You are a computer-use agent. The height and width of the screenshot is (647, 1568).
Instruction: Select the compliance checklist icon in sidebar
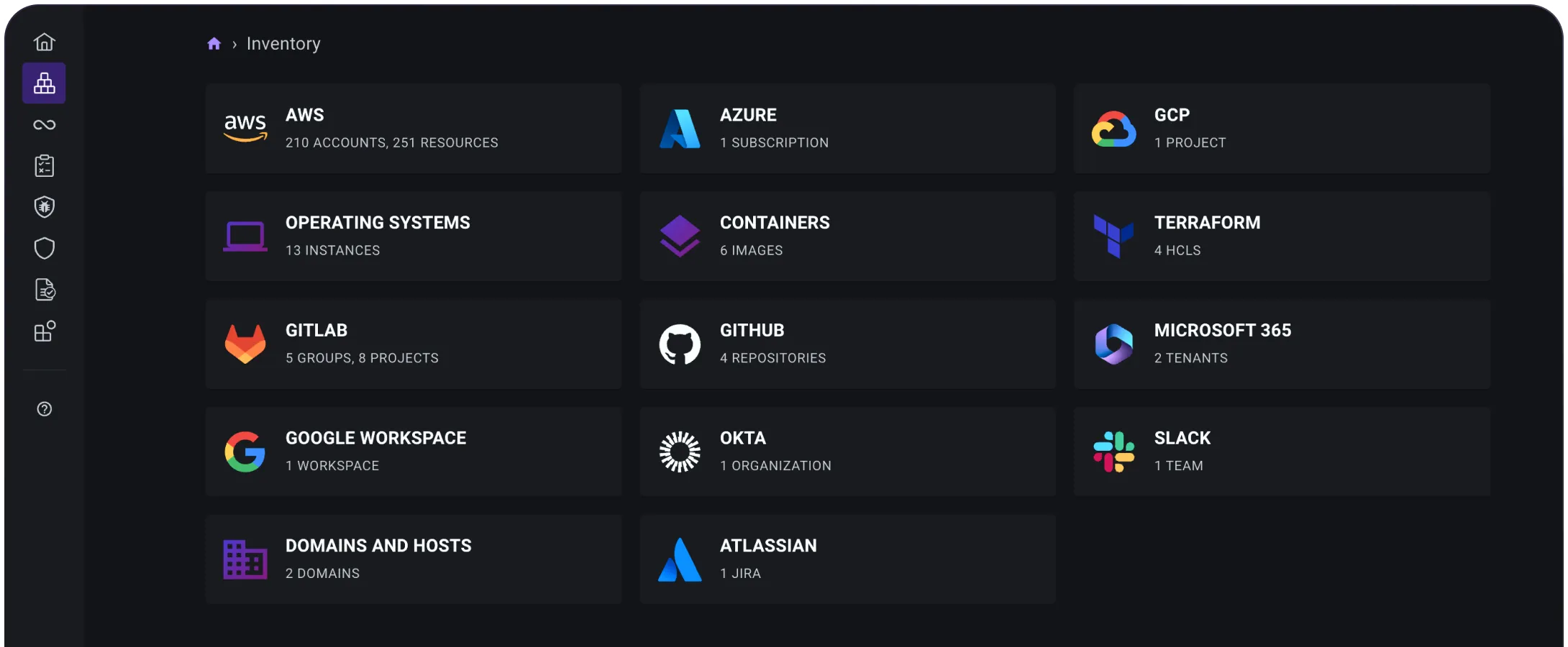45,165
